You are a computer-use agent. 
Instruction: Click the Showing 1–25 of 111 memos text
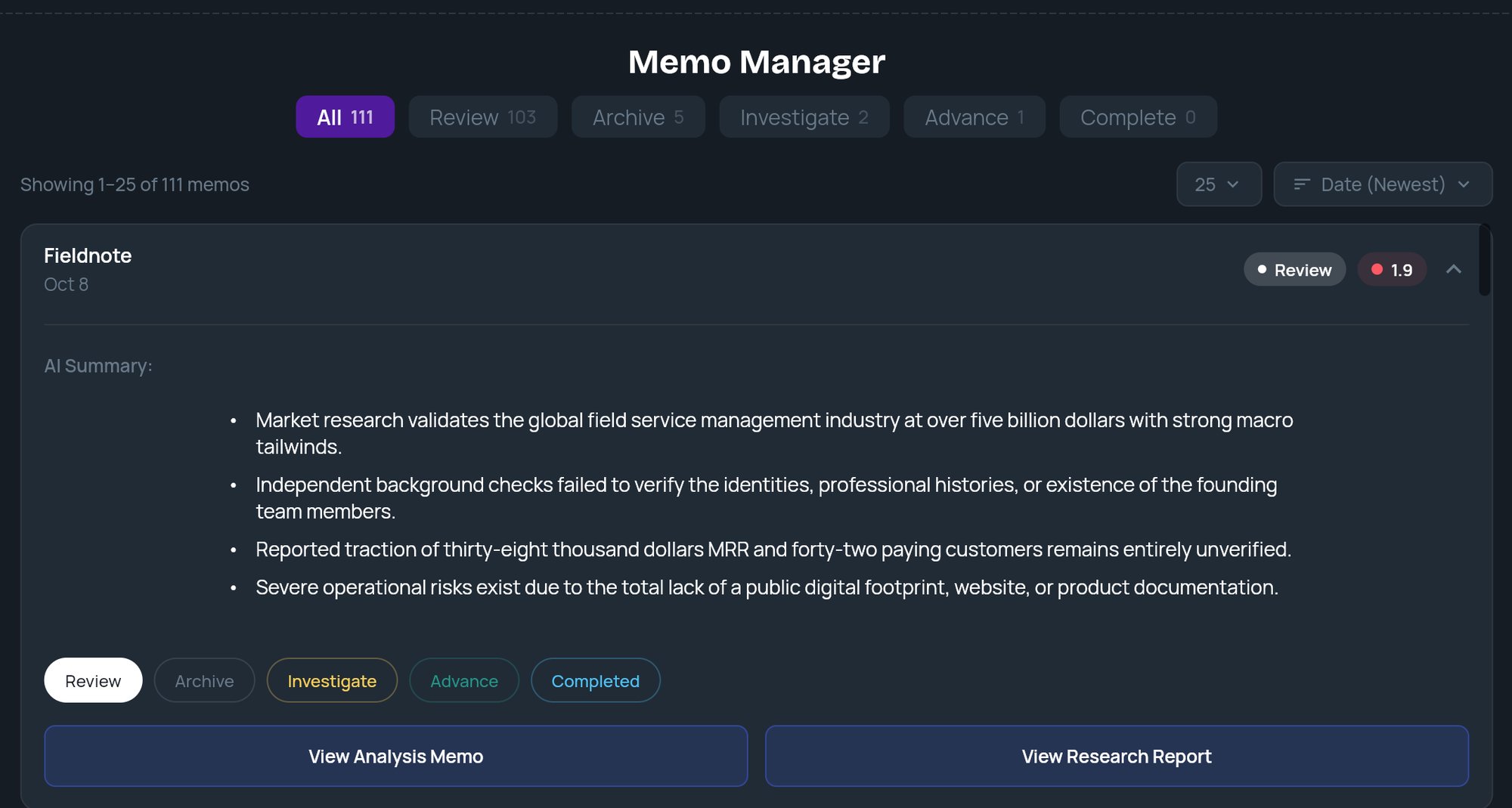click(135, 184)
